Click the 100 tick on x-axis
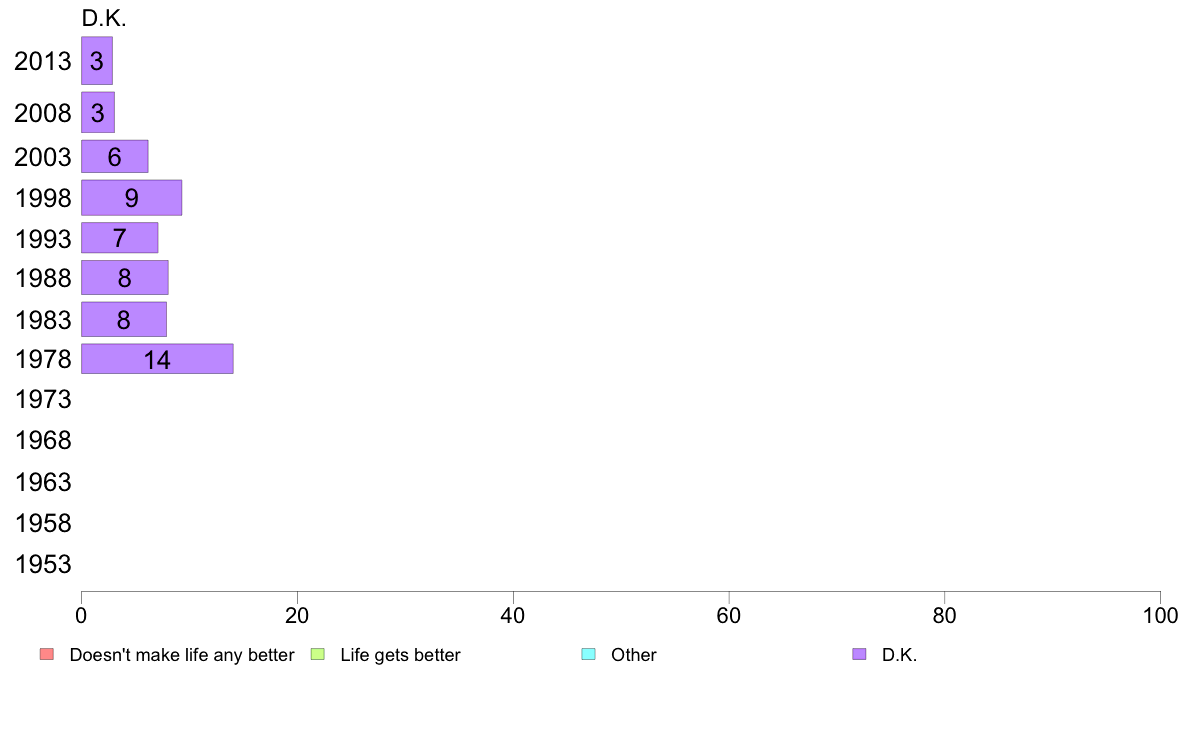Viewport: 1188px width, 736px height. [x=1160, y=615]
